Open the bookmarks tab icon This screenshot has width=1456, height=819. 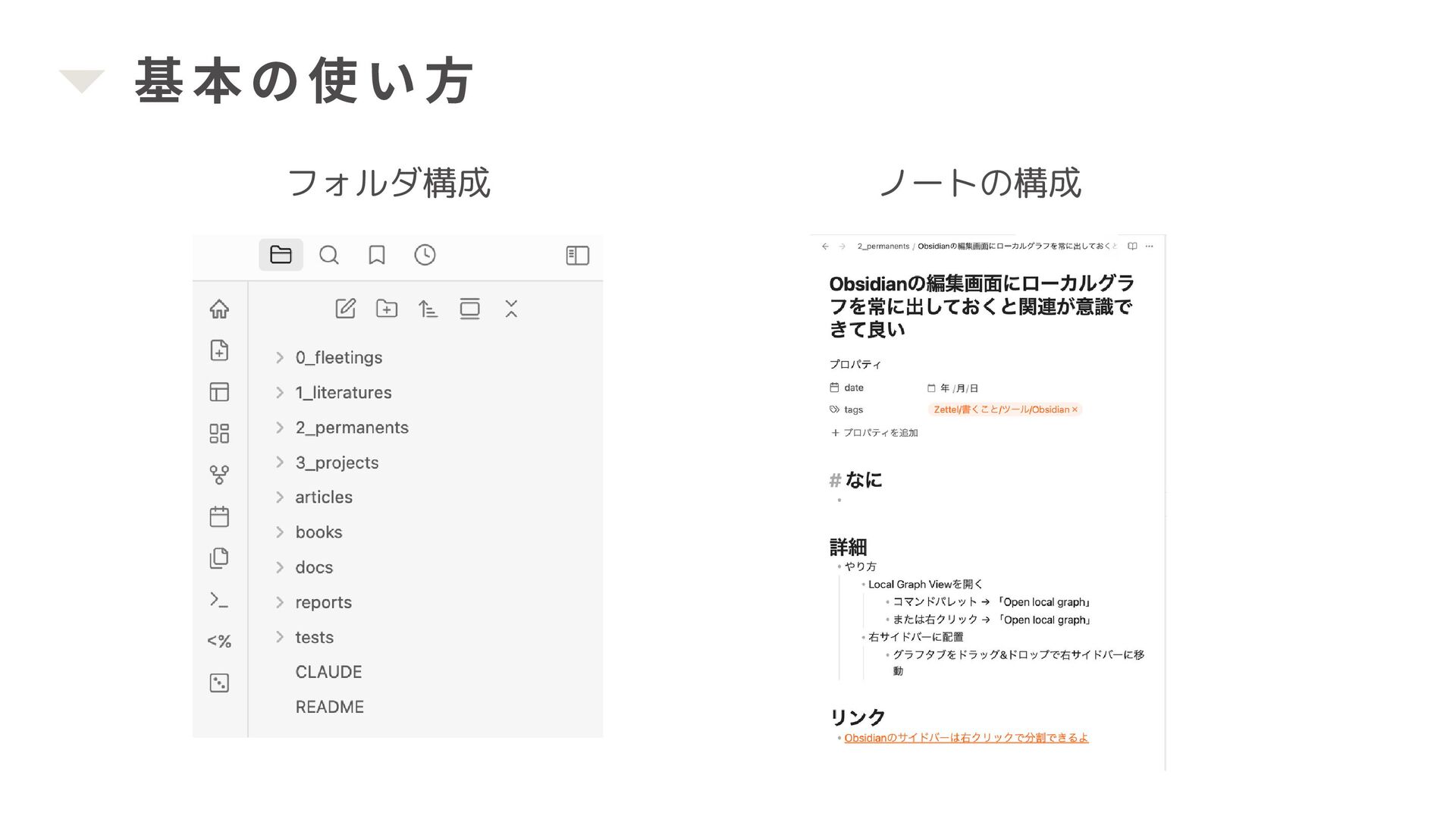(377, 255)
